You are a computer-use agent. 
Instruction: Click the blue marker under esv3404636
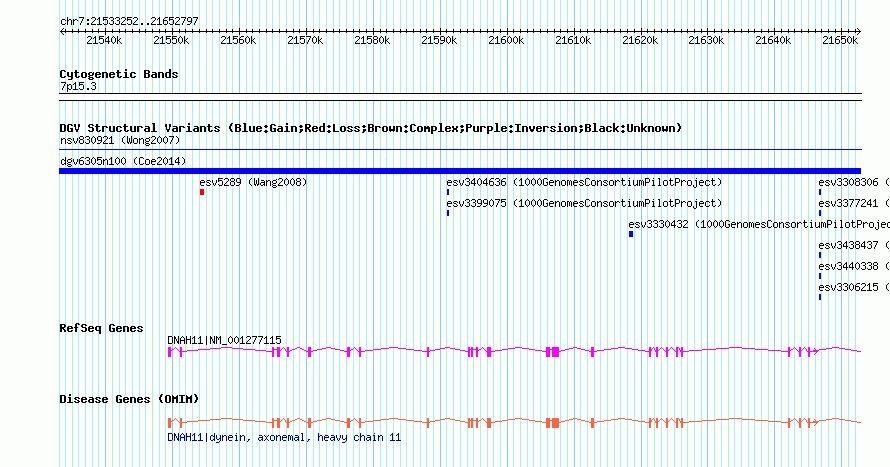click(448, 192)
